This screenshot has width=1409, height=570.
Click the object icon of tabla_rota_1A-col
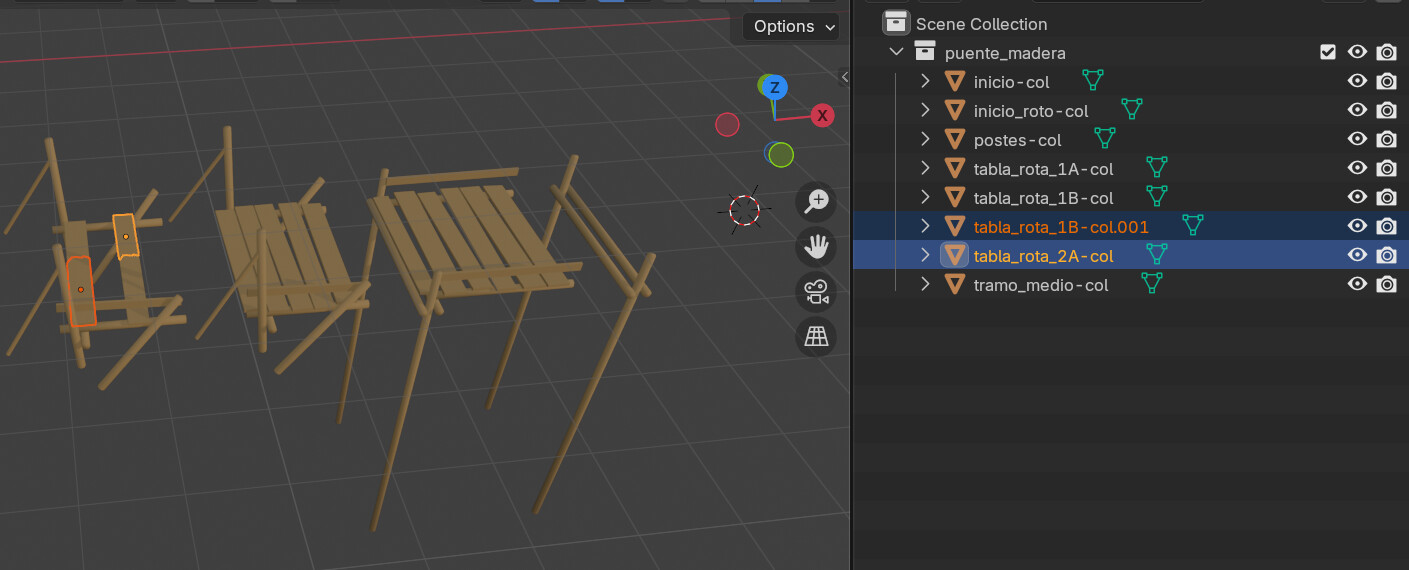click(x=955, y=169)
